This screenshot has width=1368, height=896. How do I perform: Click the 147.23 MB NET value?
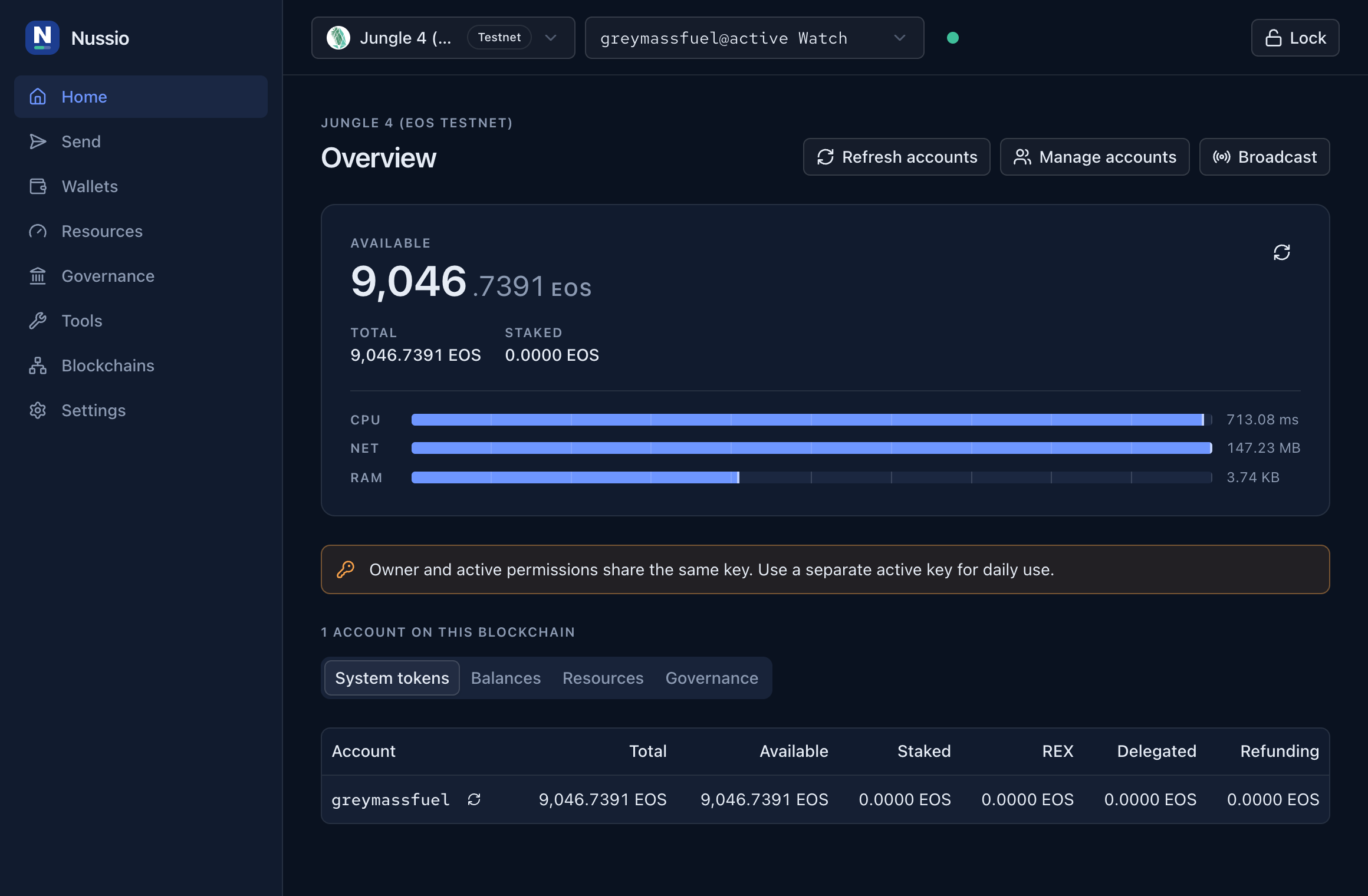[x=1264, y=448]
